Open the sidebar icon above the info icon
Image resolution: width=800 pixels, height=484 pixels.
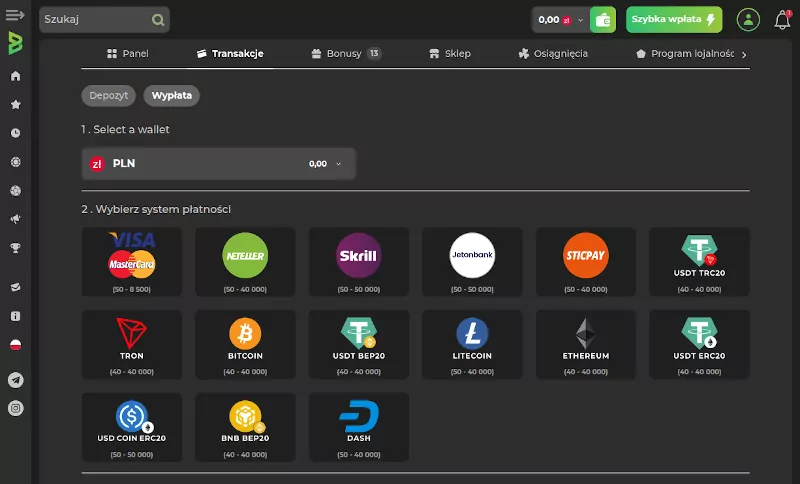(15, 287)
